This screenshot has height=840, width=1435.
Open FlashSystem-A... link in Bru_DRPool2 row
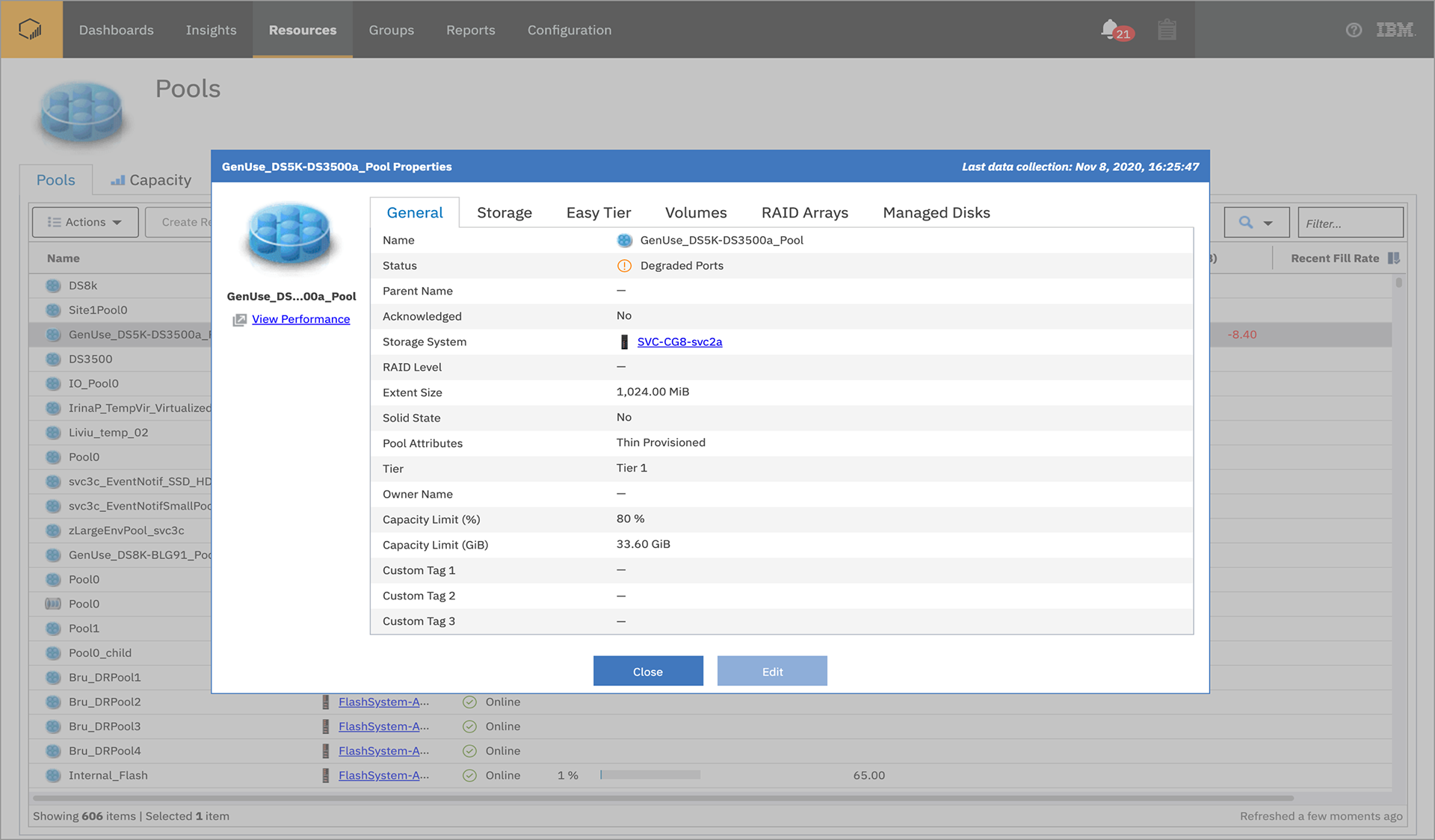pos(383,702)
